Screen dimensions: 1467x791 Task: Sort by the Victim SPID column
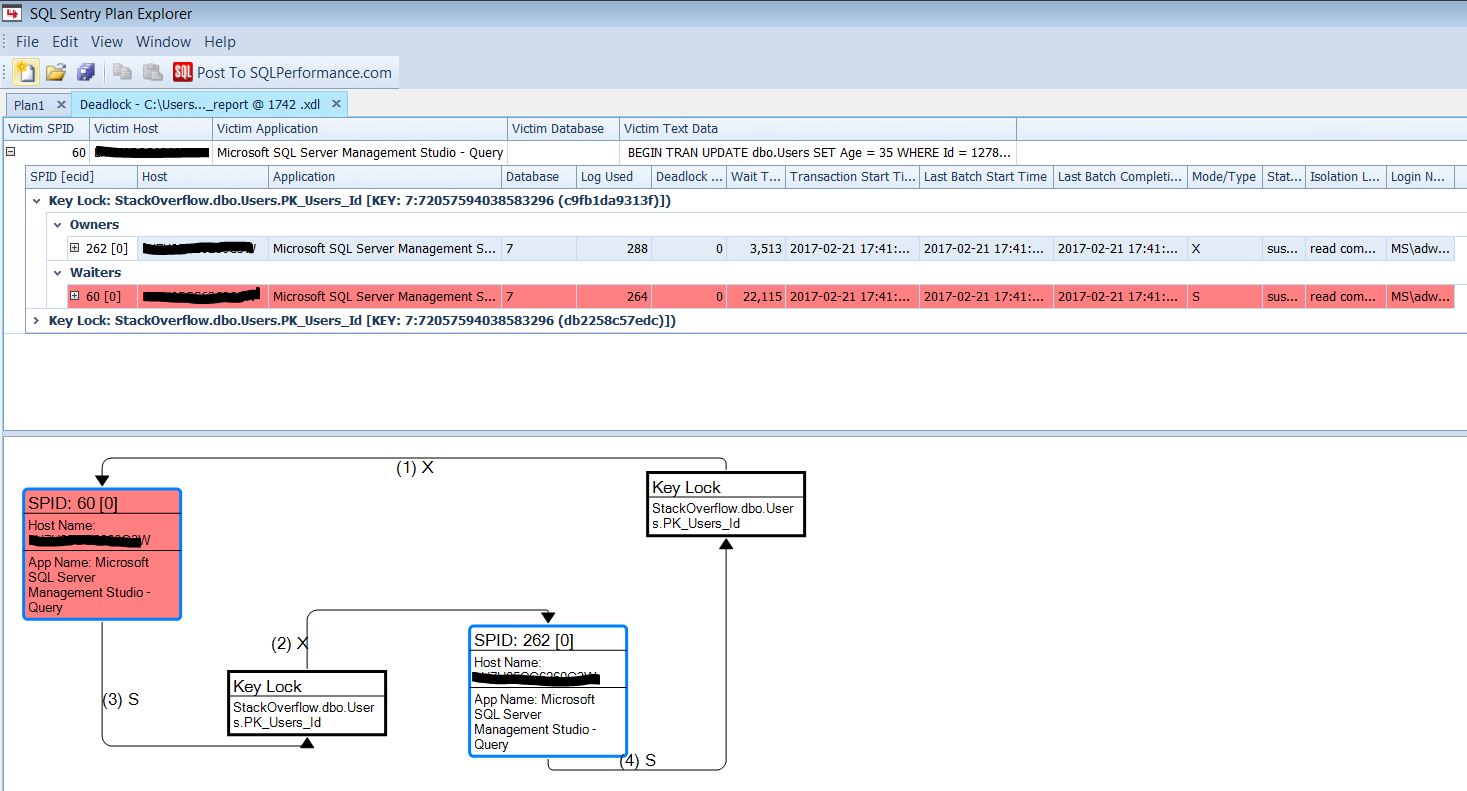point(47,129)
